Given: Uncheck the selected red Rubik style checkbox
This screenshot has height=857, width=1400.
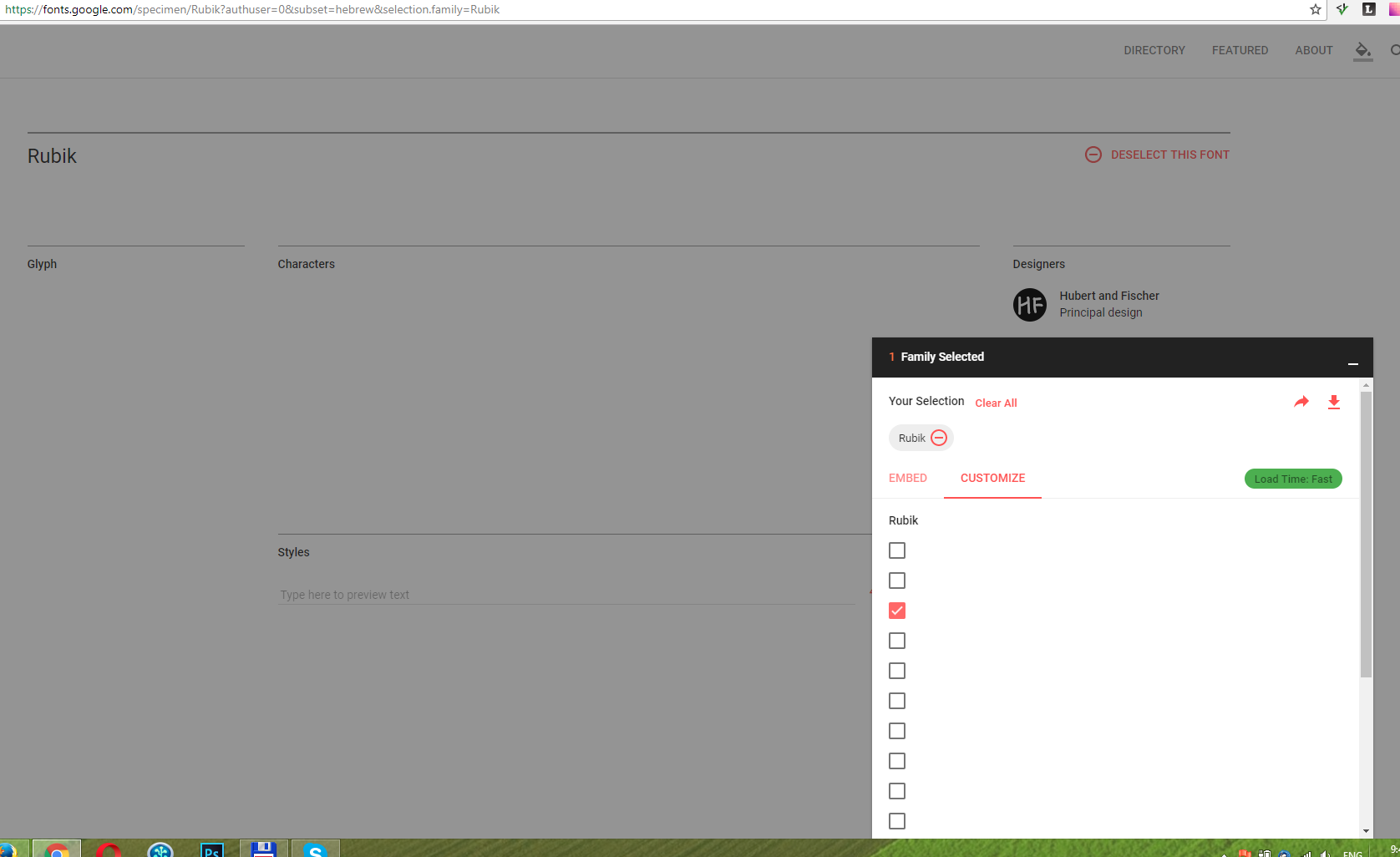Looking at the screenshot, I should [x=897, y=611].
